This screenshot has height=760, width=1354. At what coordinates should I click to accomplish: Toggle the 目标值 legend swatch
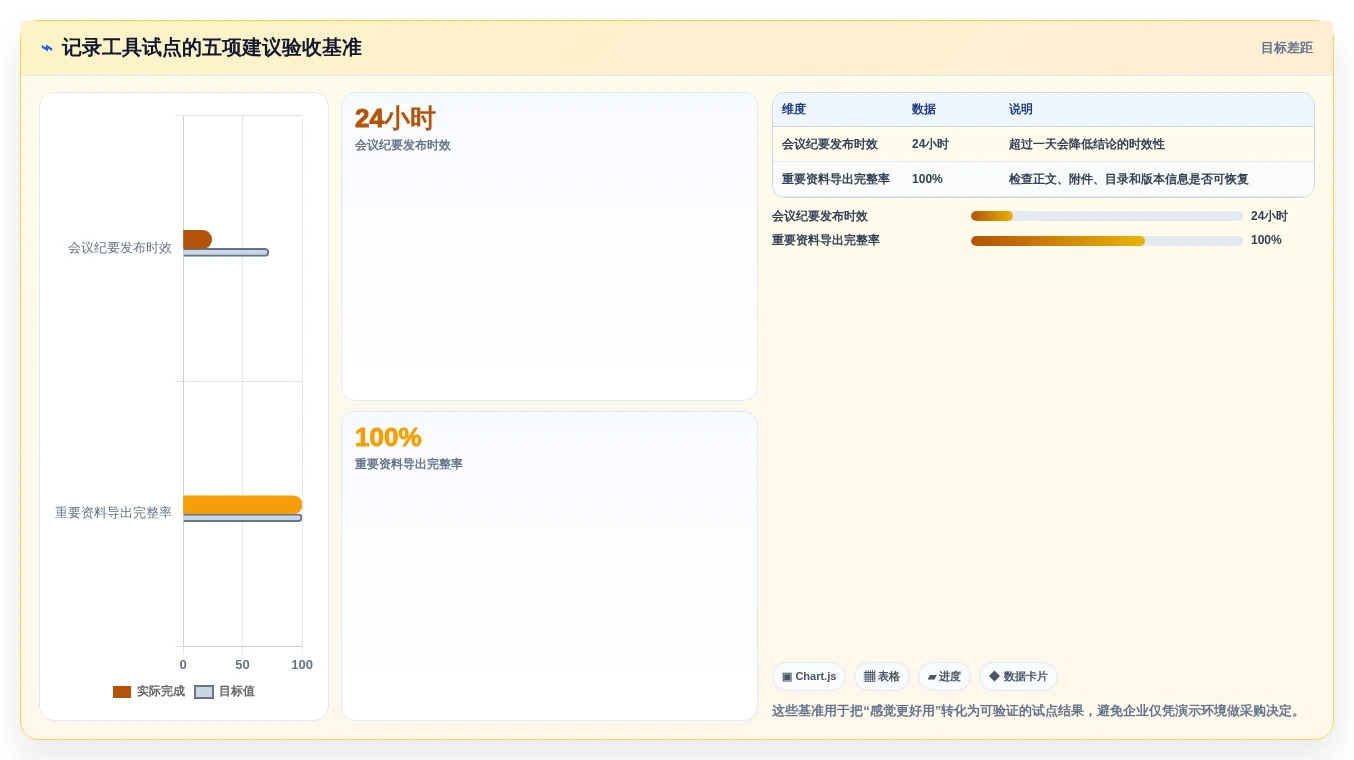[204, 692]
